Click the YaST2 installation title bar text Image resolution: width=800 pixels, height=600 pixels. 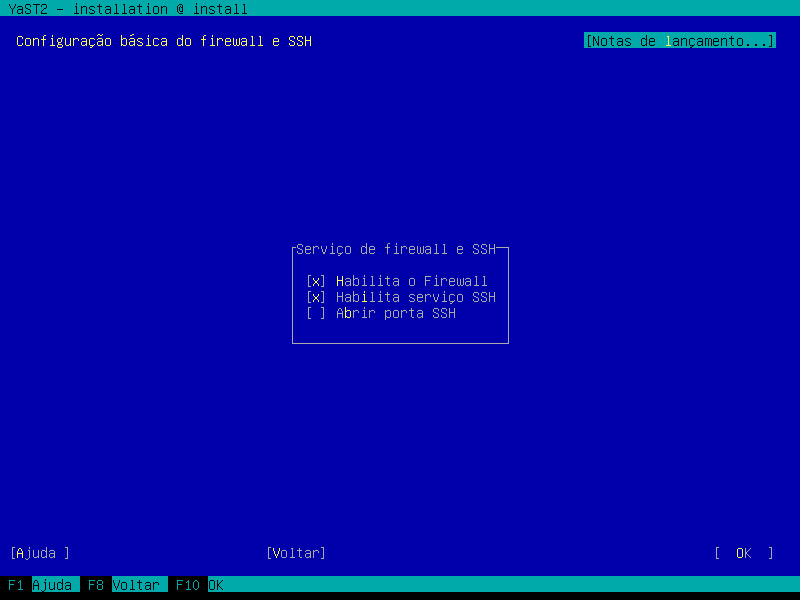128,9
